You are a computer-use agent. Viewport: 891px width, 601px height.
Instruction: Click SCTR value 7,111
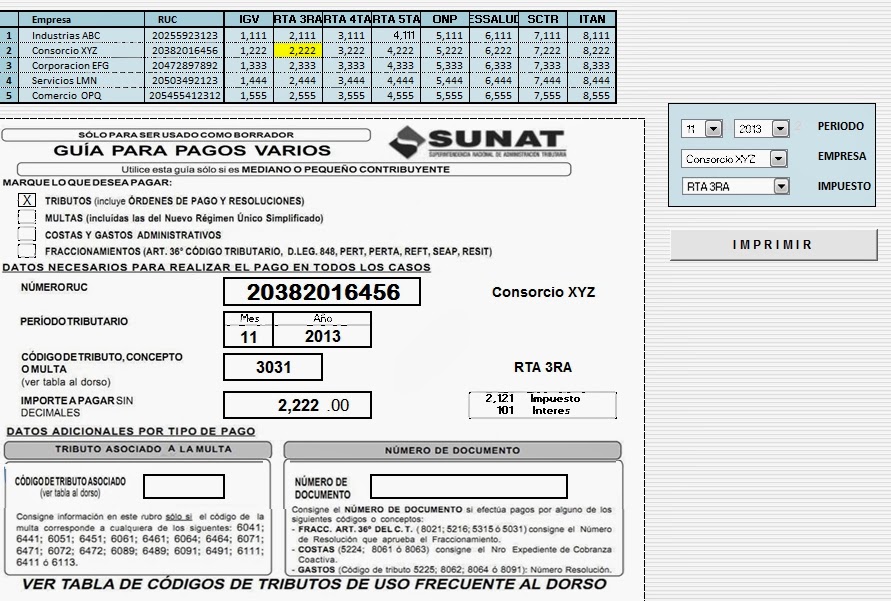(x=543, y=35)
